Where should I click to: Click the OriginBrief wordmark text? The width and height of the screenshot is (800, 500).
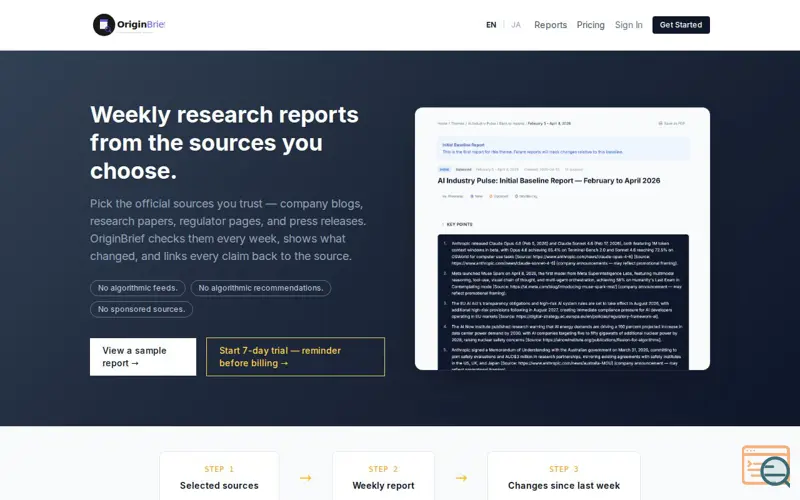[x=141, y=24]
